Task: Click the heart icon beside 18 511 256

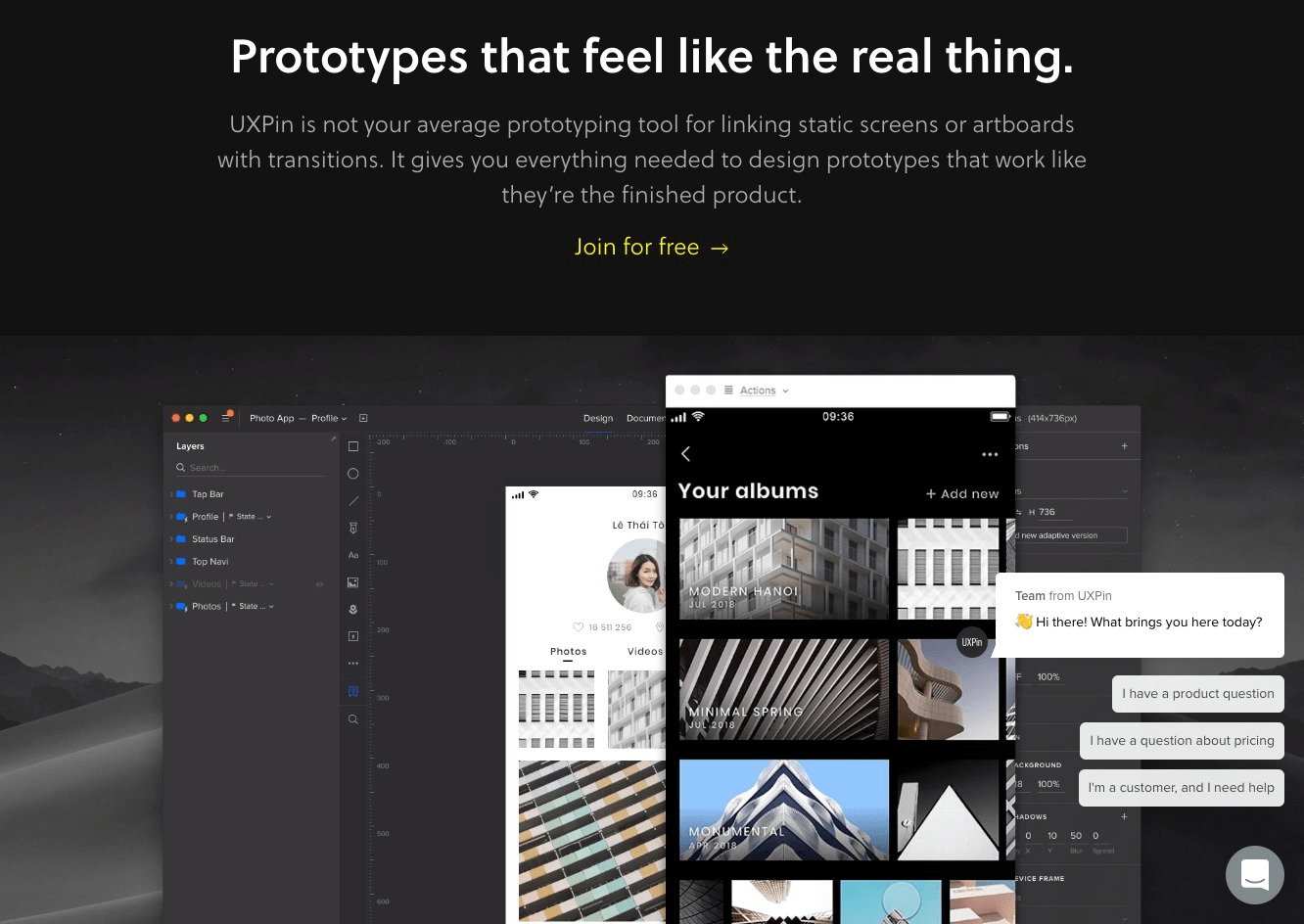Action: click(578, 627)
